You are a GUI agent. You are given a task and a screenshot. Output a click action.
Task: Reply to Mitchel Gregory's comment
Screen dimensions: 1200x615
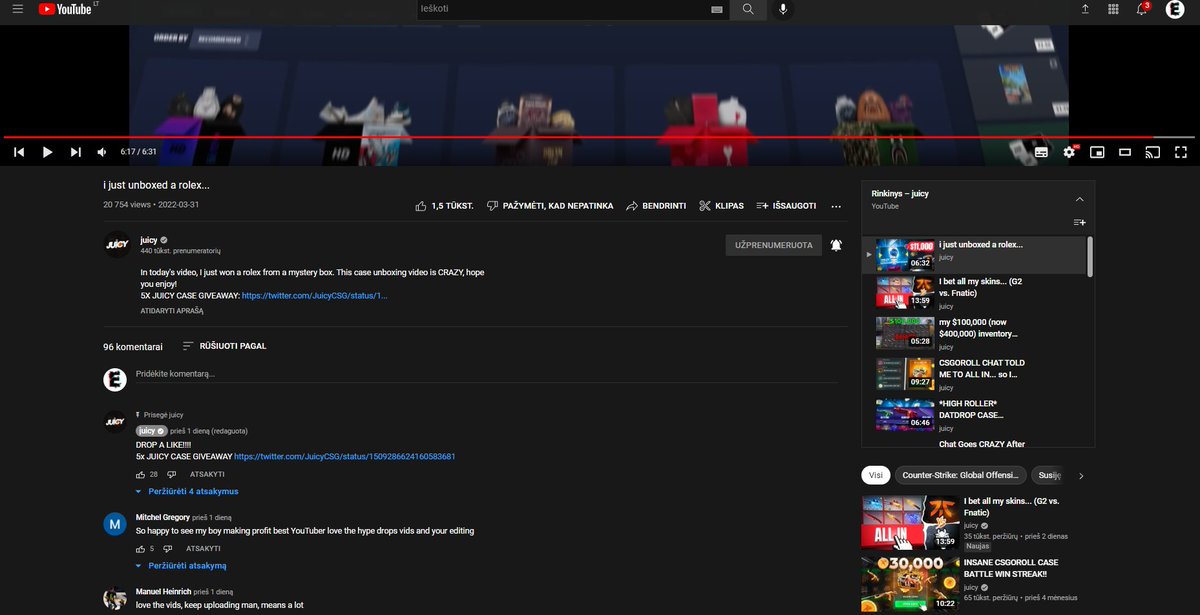(203, 548)
